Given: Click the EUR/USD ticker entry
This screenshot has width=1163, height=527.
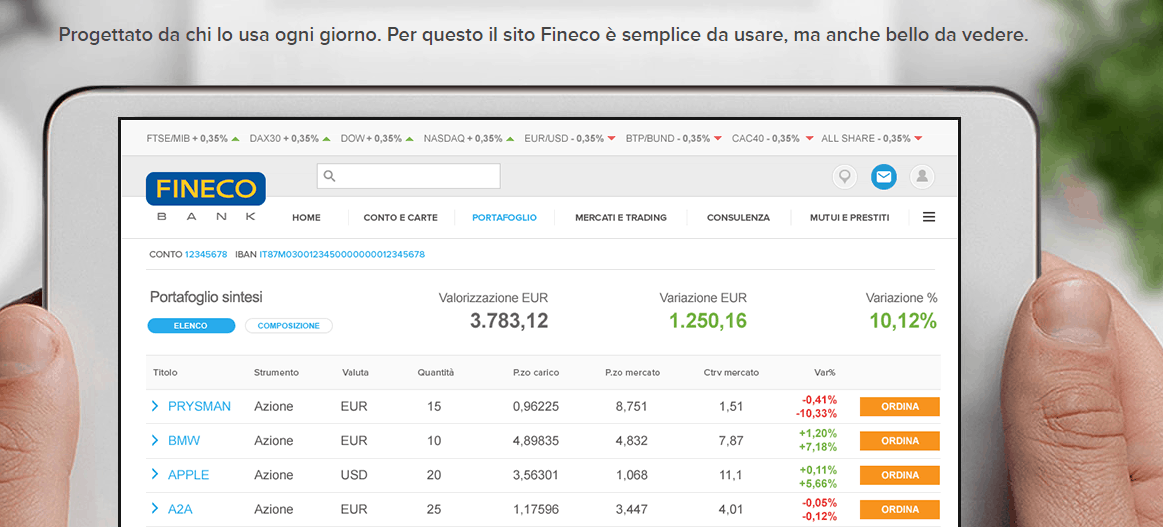Looking at the screenshot, I should [570, 139].
